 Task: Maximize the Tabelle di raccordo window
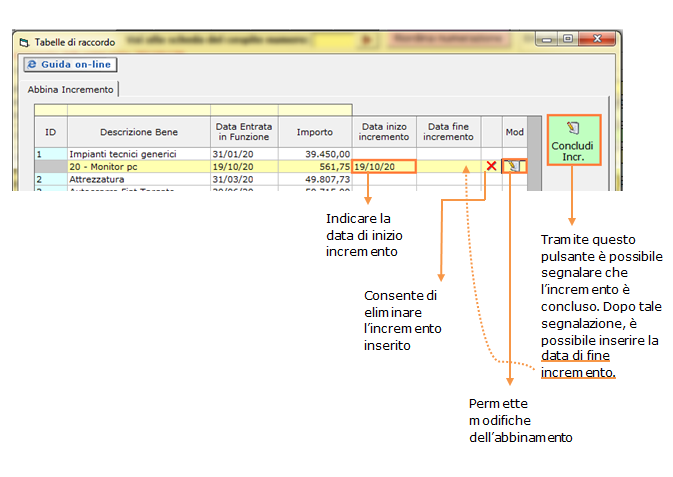(x=568, y=39)
